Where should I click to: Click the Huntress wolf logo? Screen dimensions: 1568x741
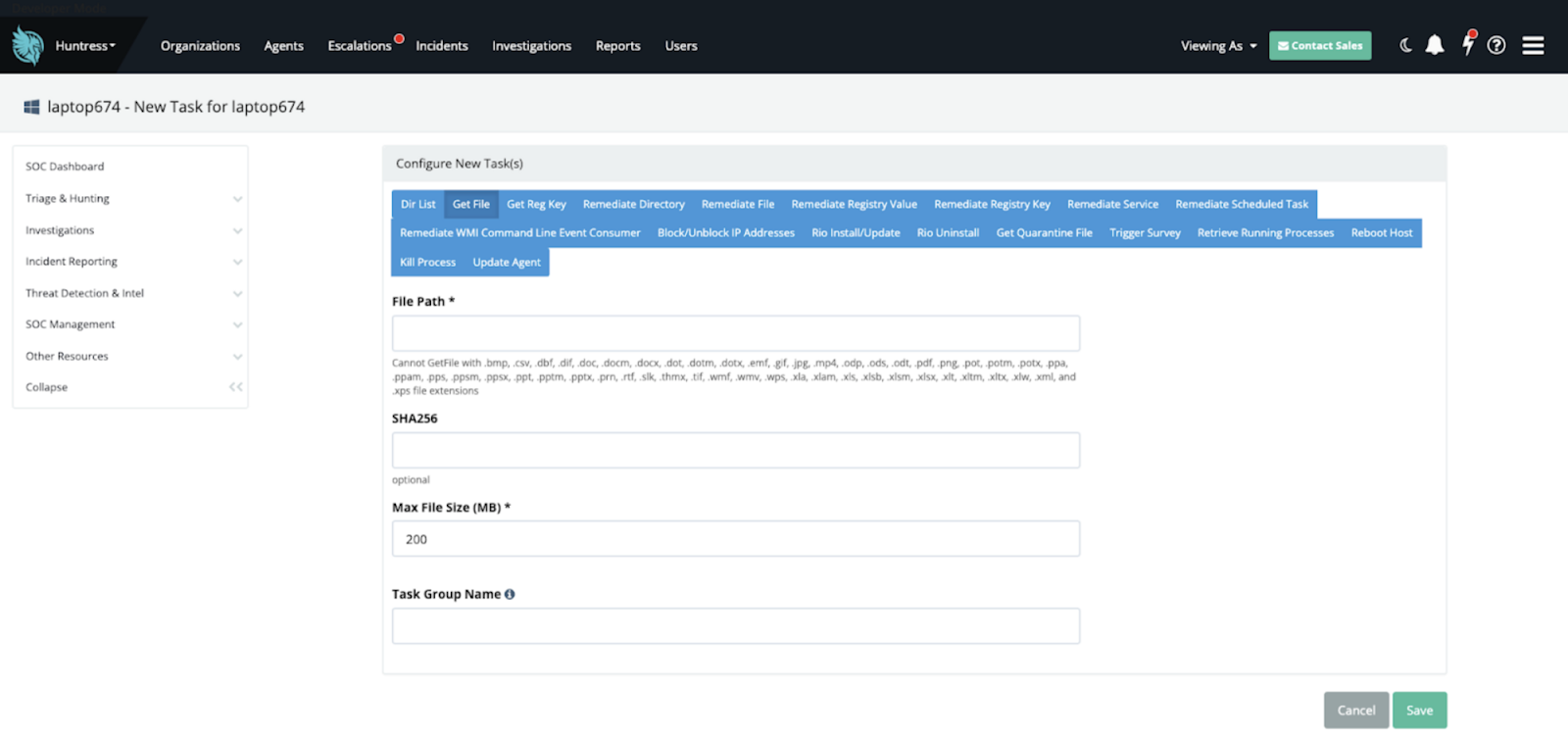pos(27,45)
